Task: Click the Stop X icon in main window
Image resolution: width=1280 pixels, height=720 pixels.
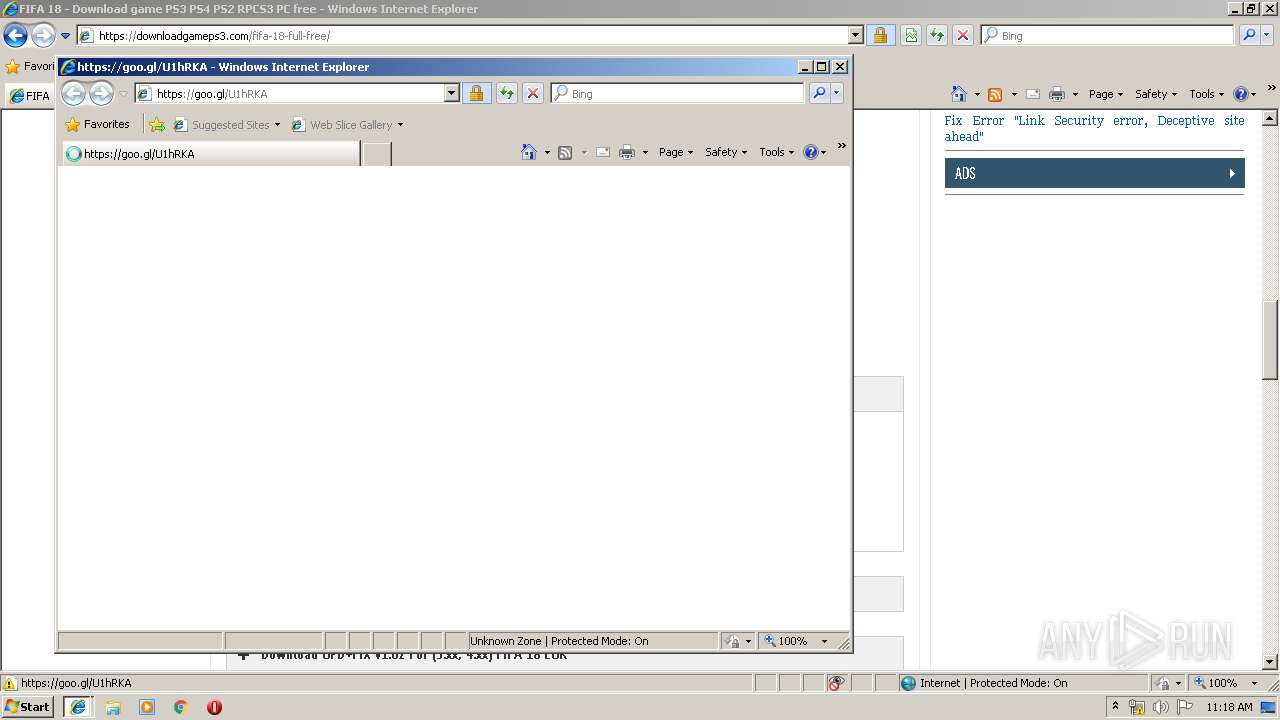Action: 963,35
